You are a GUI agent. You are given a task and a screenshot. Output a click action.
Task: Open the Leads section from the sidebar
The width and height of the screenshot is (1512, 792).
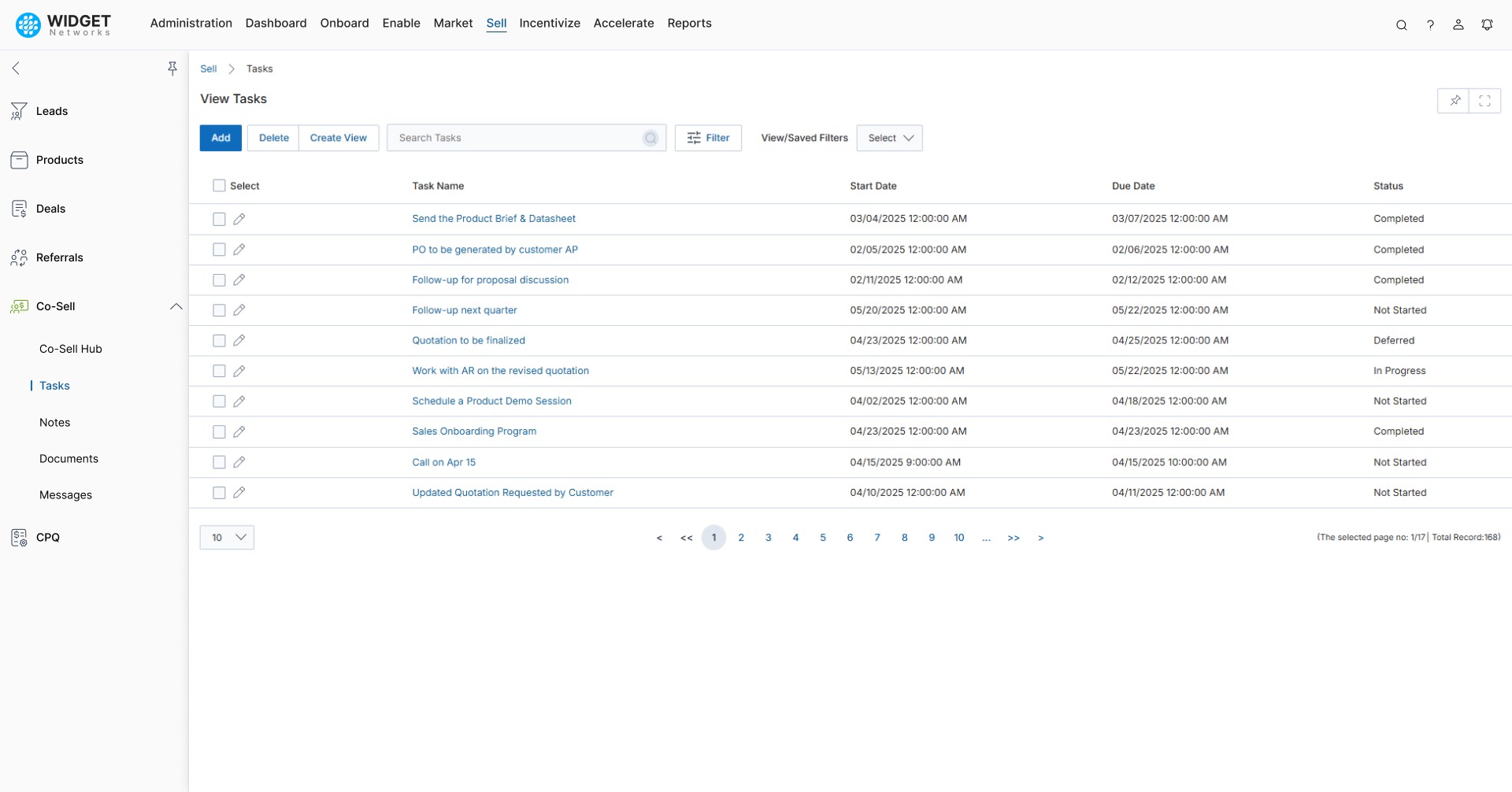(53, 111)
